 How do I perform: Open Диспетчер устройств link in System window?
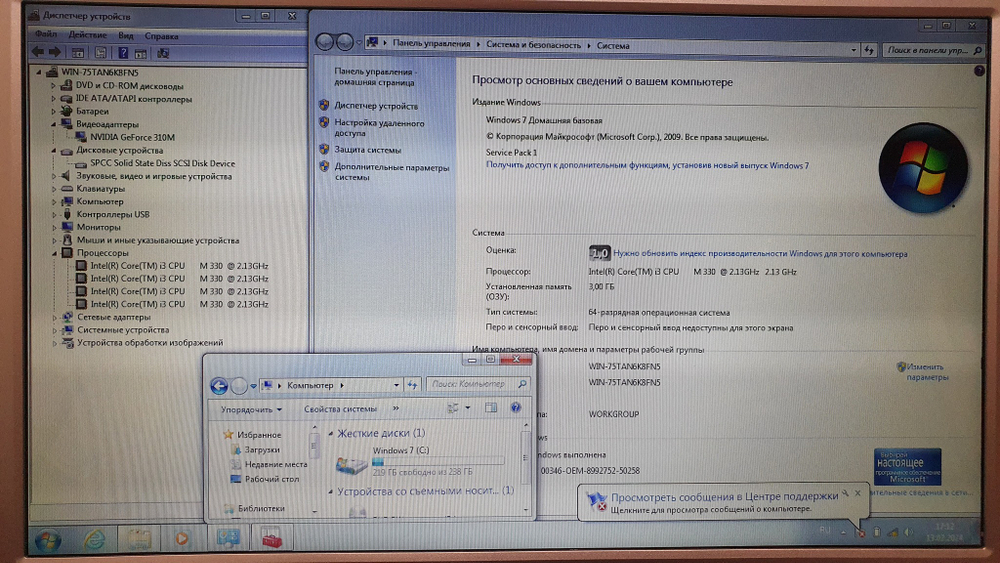pyautogui.click(x=376, y=106)
